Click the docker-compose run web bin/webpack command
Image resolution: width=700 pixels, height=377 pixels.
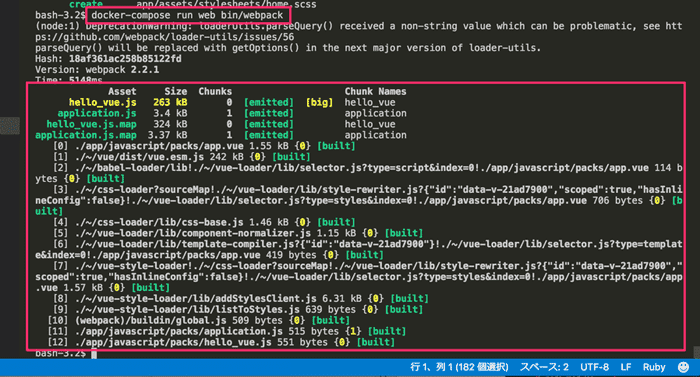click(188, 15)
